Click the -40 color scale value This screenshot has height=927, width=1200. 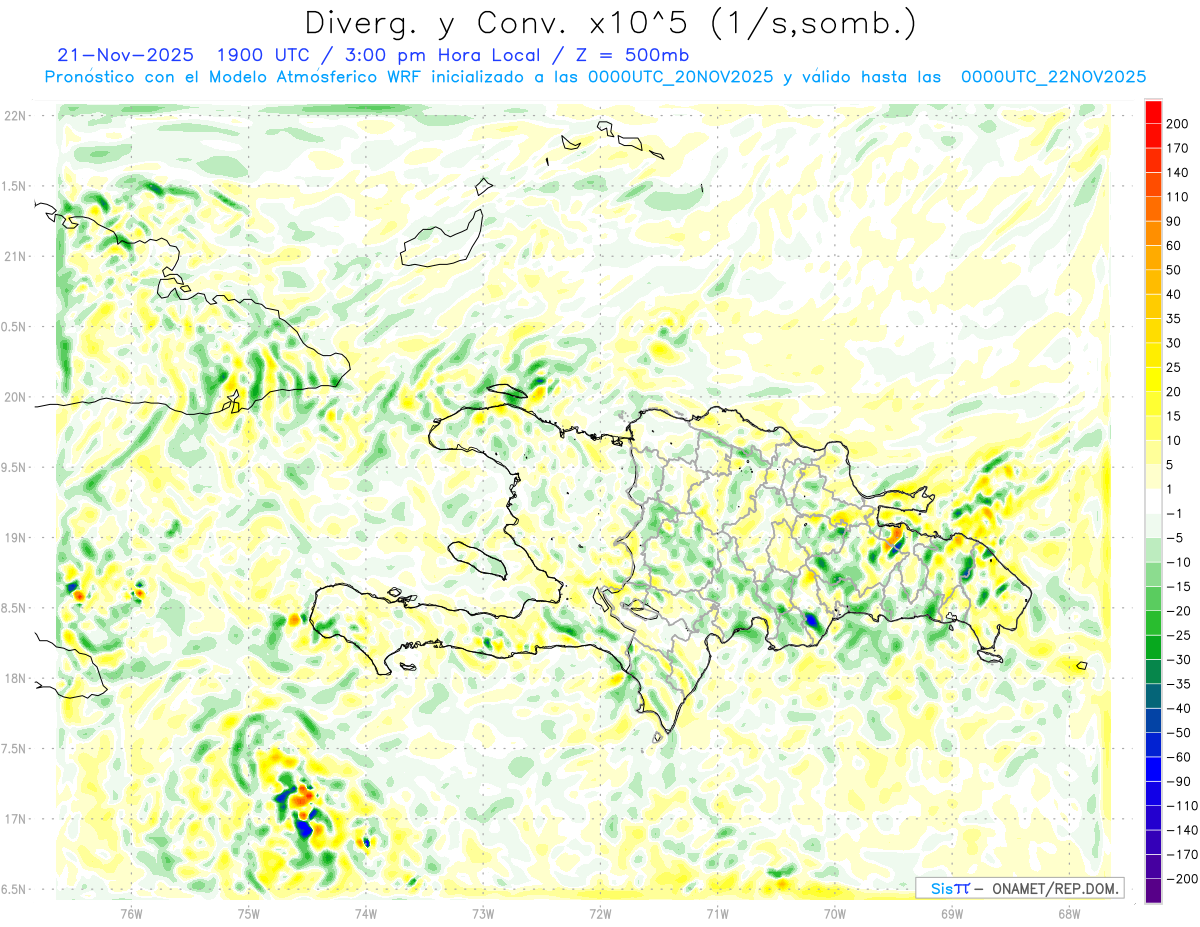coord(1178,708)
